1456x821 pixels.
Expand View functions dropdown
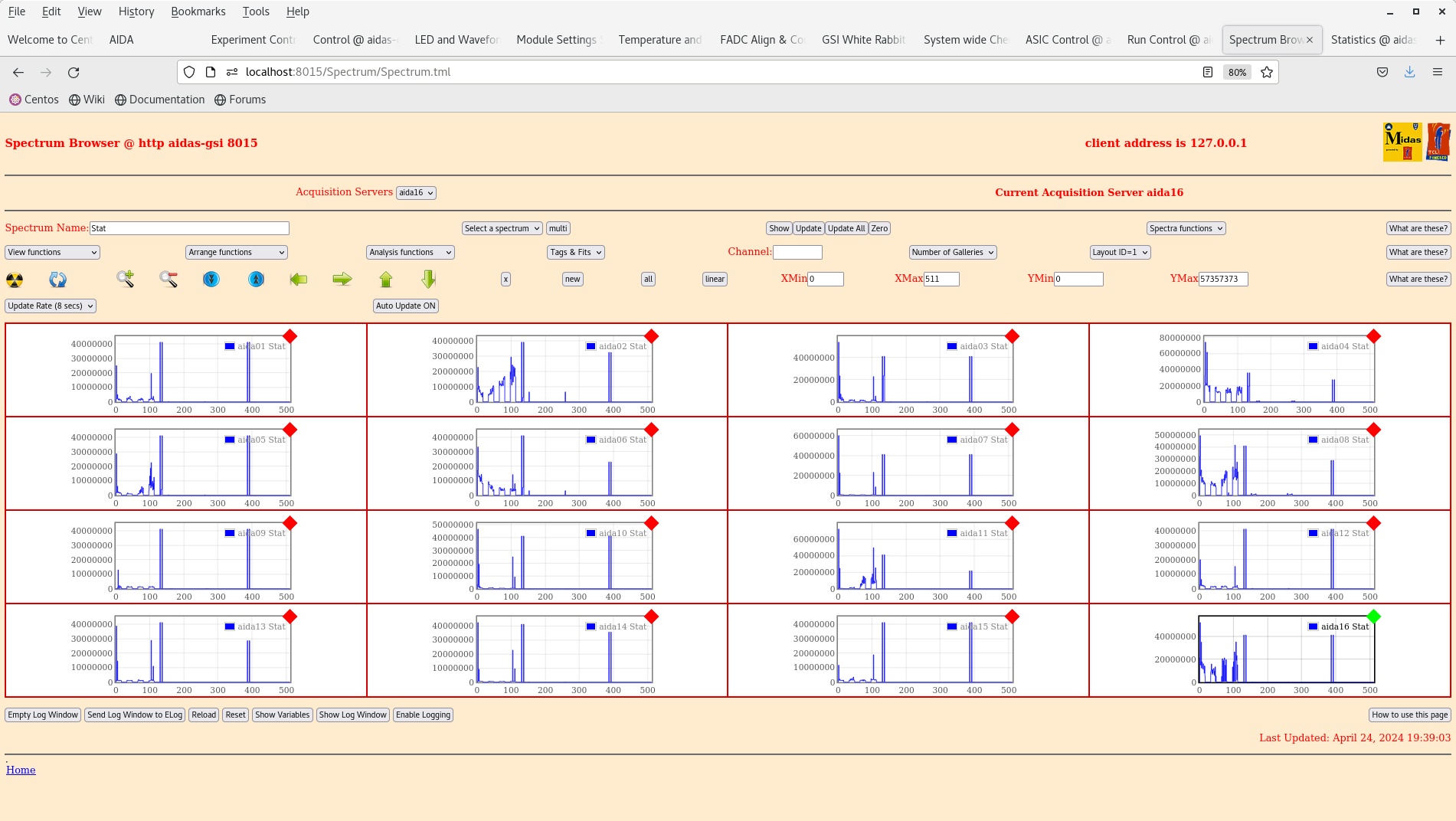(53, 252)
